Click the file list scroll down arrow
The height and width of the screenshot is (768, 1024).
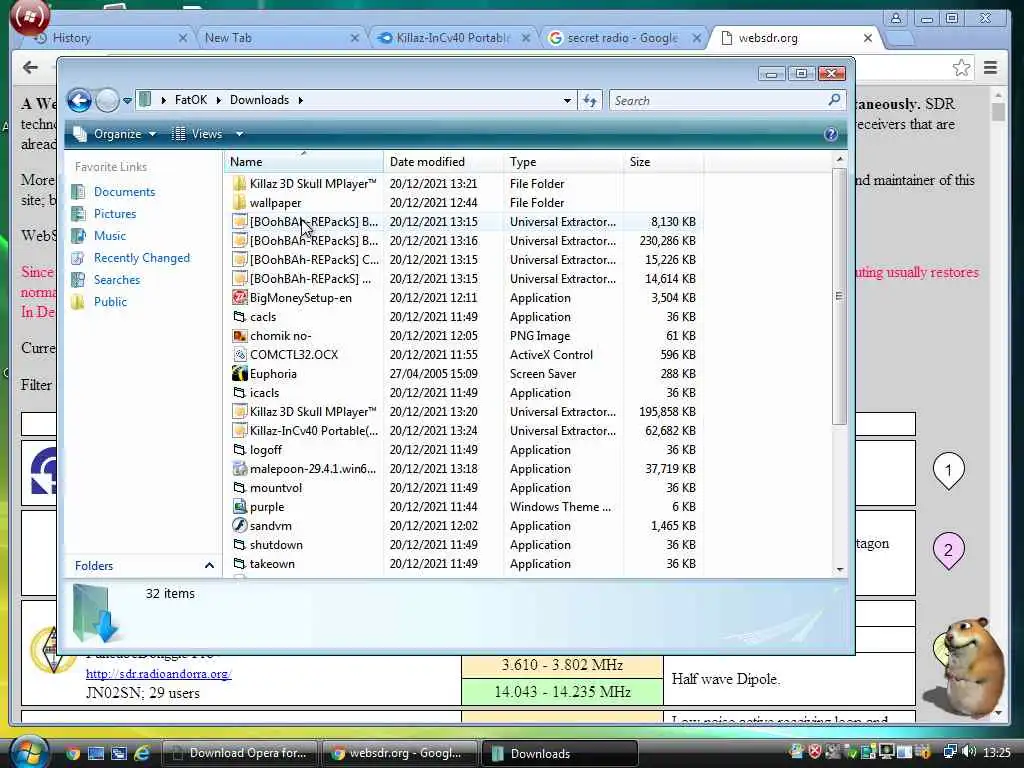pyautogui.click(x=840, y=569)
